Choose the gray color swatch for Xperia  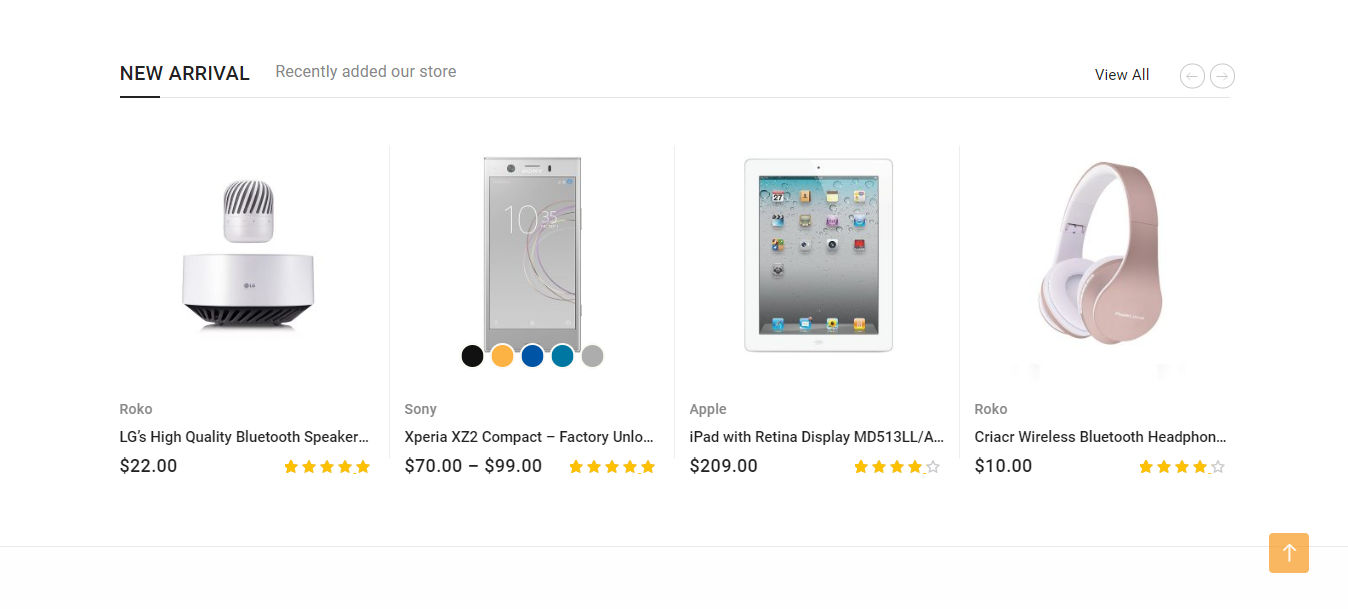point(593,356)
